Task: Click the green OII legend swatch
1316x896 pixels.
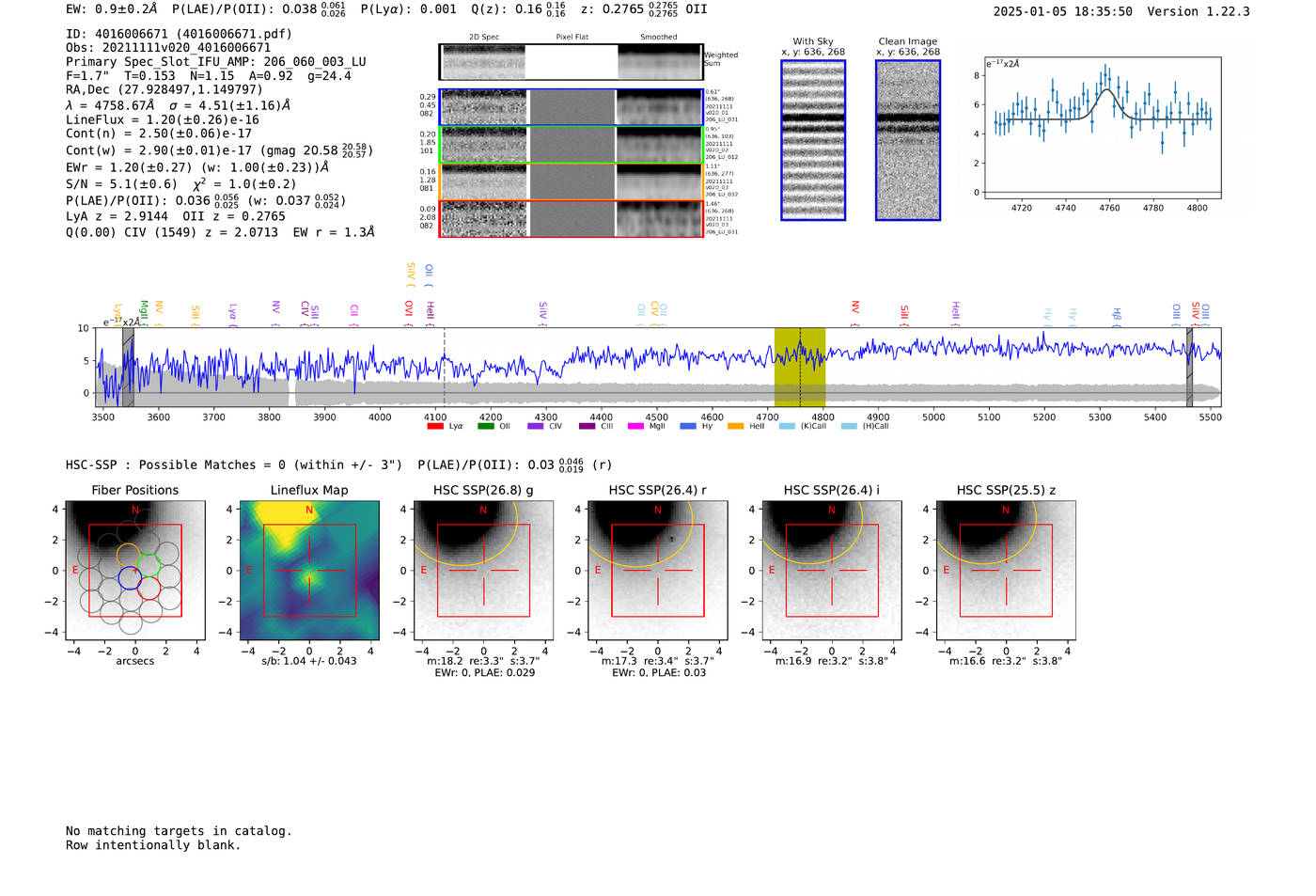Action: click(x=485, y=427)
